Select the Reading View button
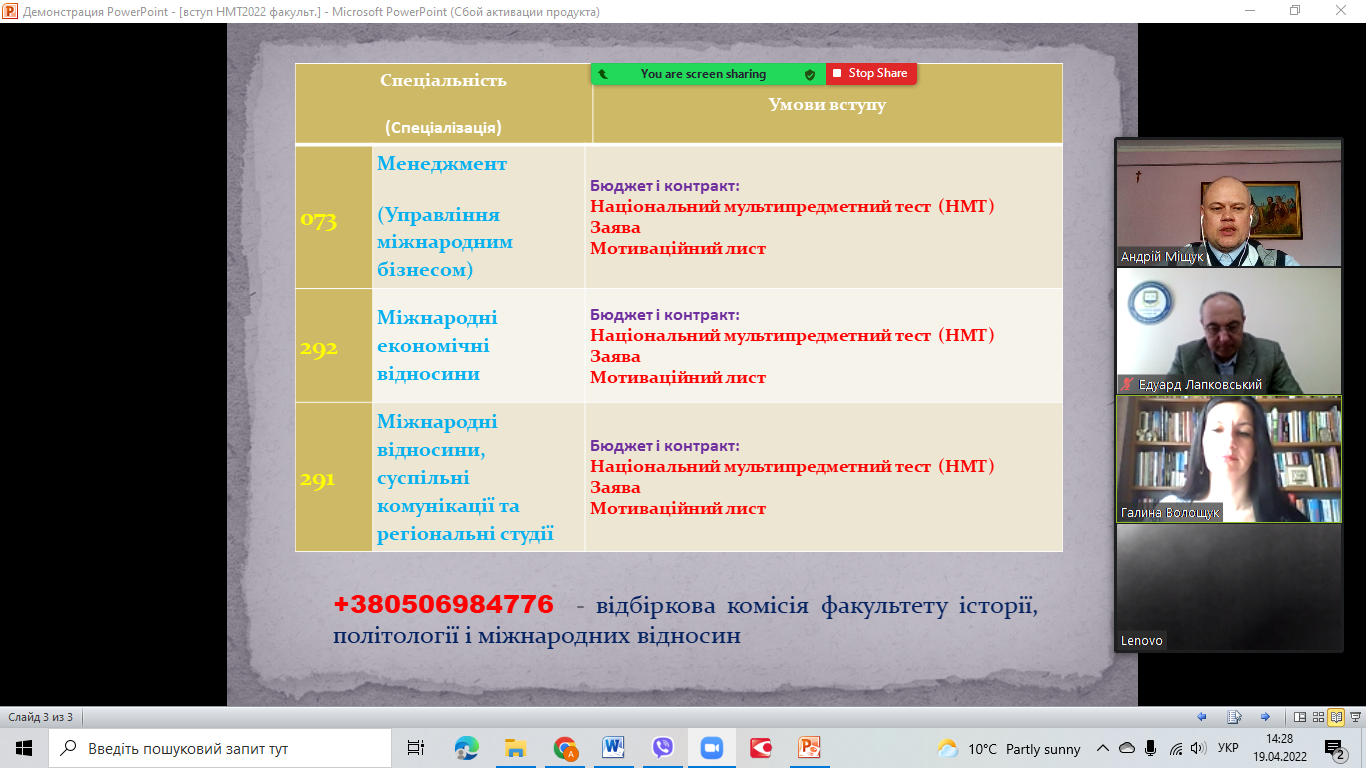Viewport: 1366px width, 768px height. [1335, 717]
